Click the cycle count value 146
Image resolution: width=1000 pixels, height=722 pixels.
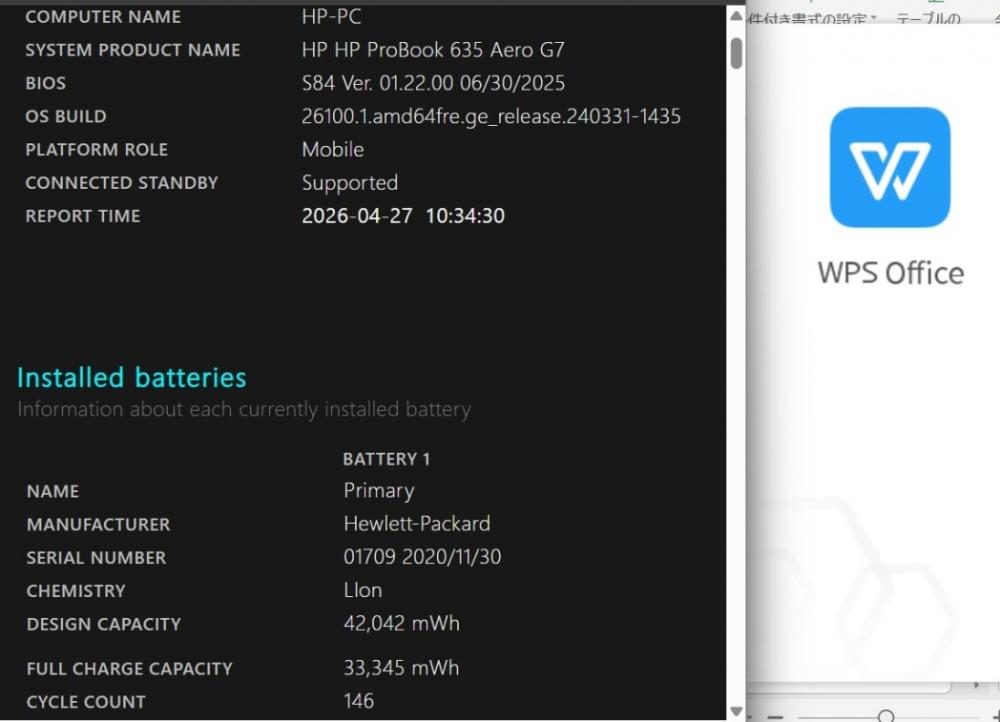358,701
